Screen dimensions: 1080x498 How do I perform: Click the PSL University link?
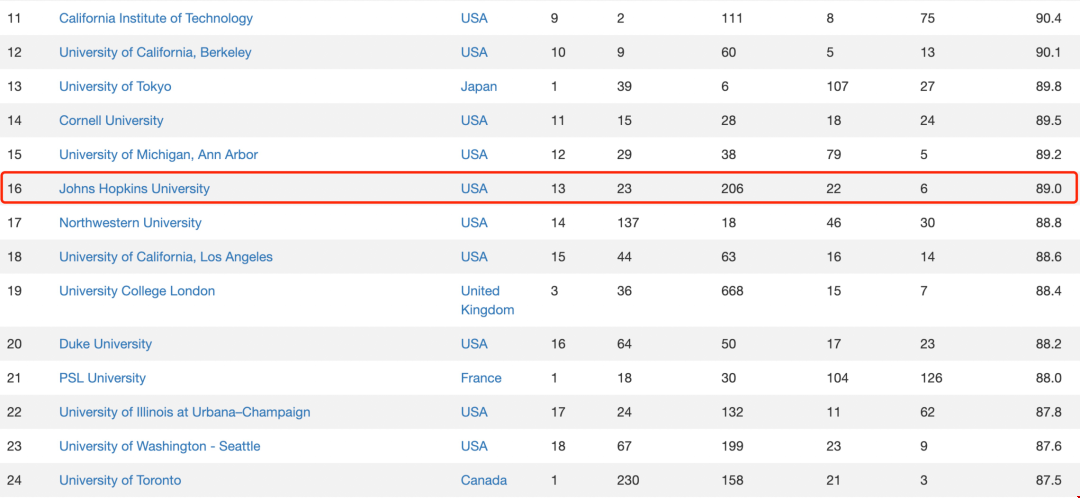click(x=103, y=378)
